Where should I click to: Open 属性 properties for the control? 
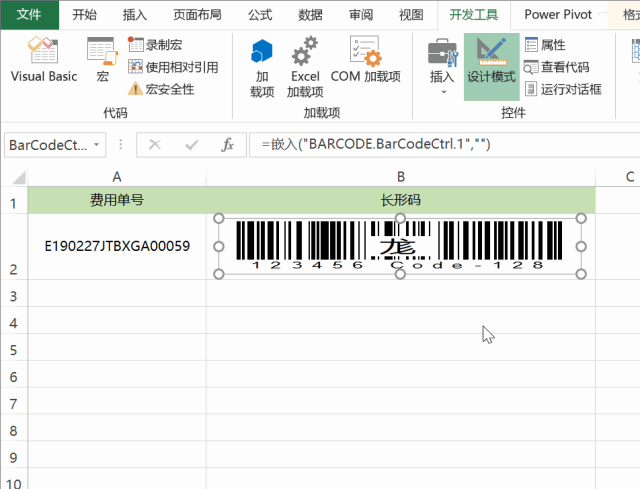coord(545,44)
